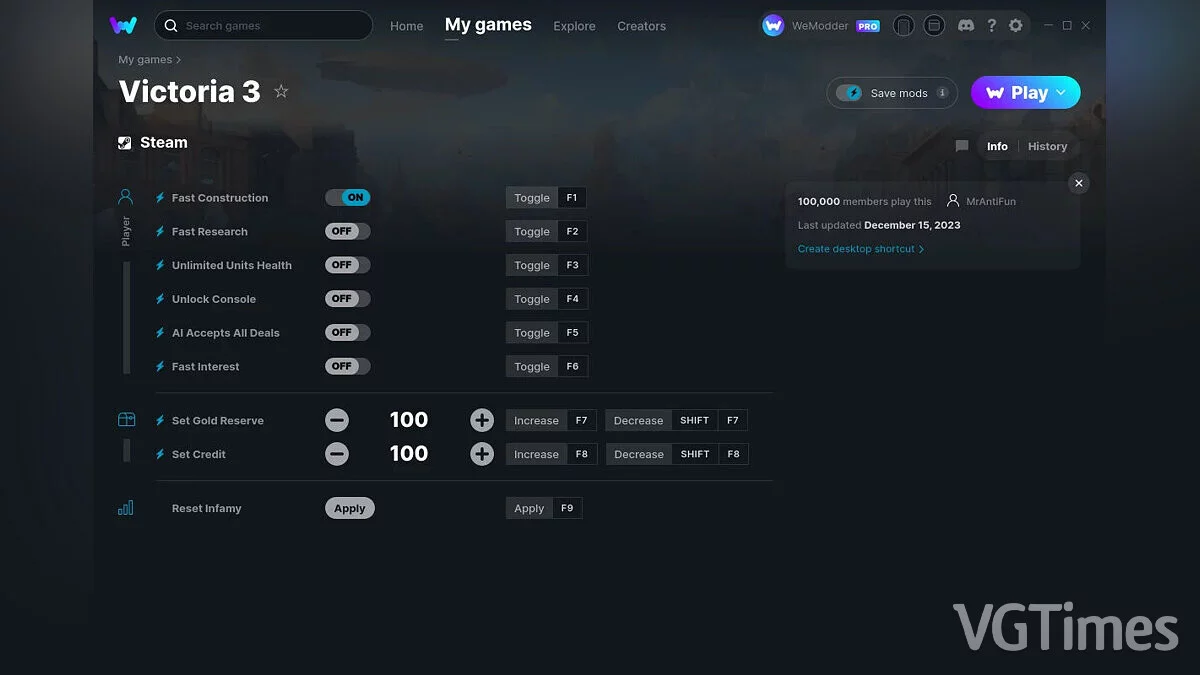Open the help question mark icon
Image resolution: width=1200 pixels, height=675 pixels.
pyautogui.click(x=991, y=26)
